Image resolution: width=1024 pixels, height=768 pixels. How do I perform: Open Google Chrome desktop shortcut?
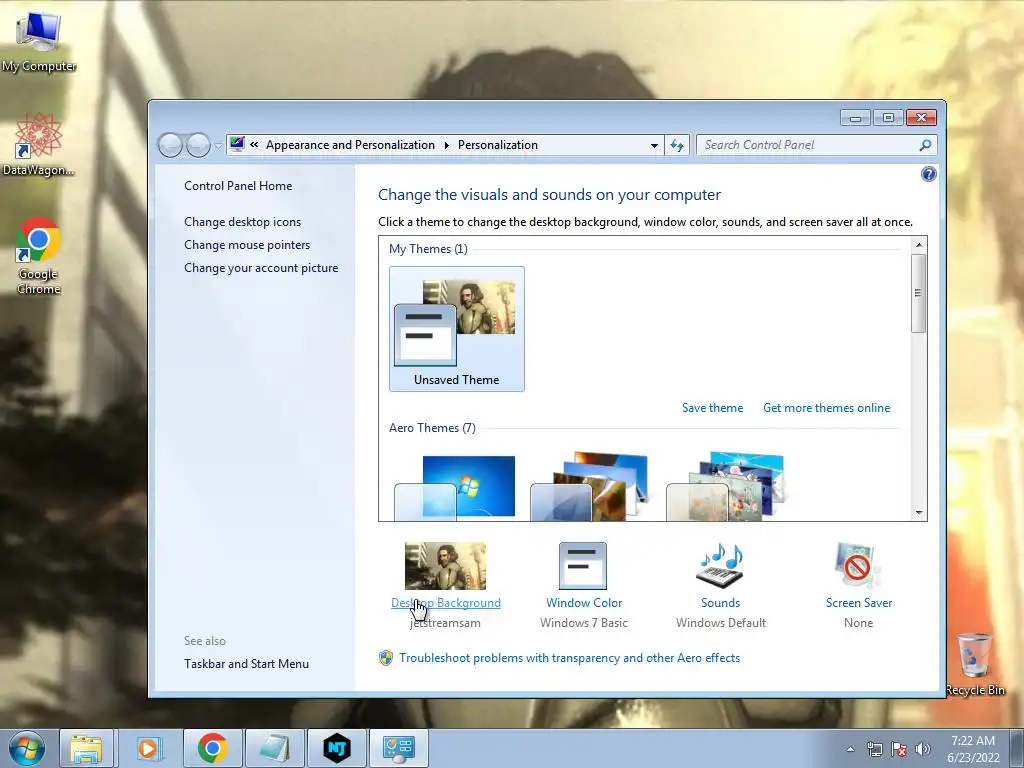click(39, 255)
